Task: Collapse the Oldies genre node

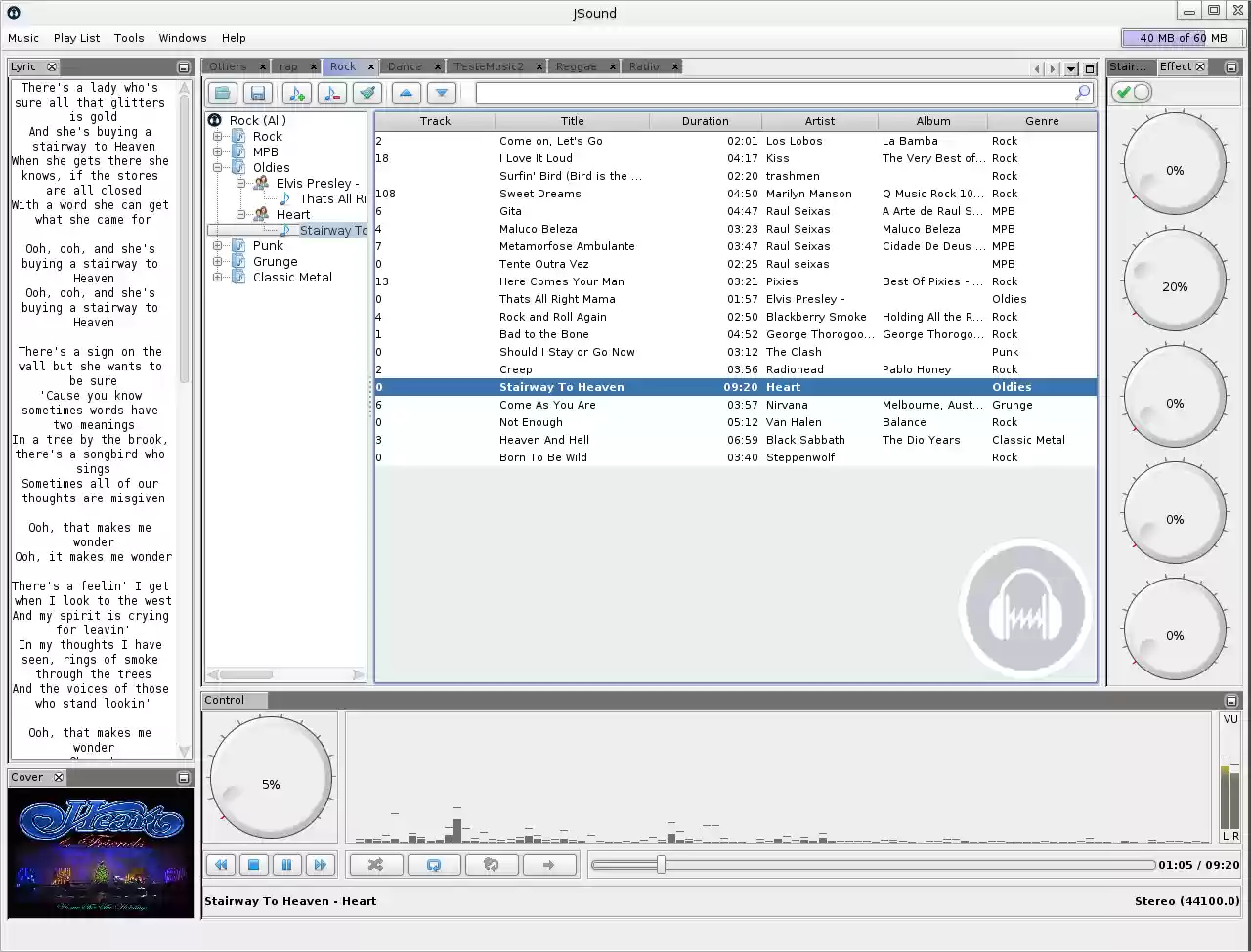Action: [x=217, y=167]
